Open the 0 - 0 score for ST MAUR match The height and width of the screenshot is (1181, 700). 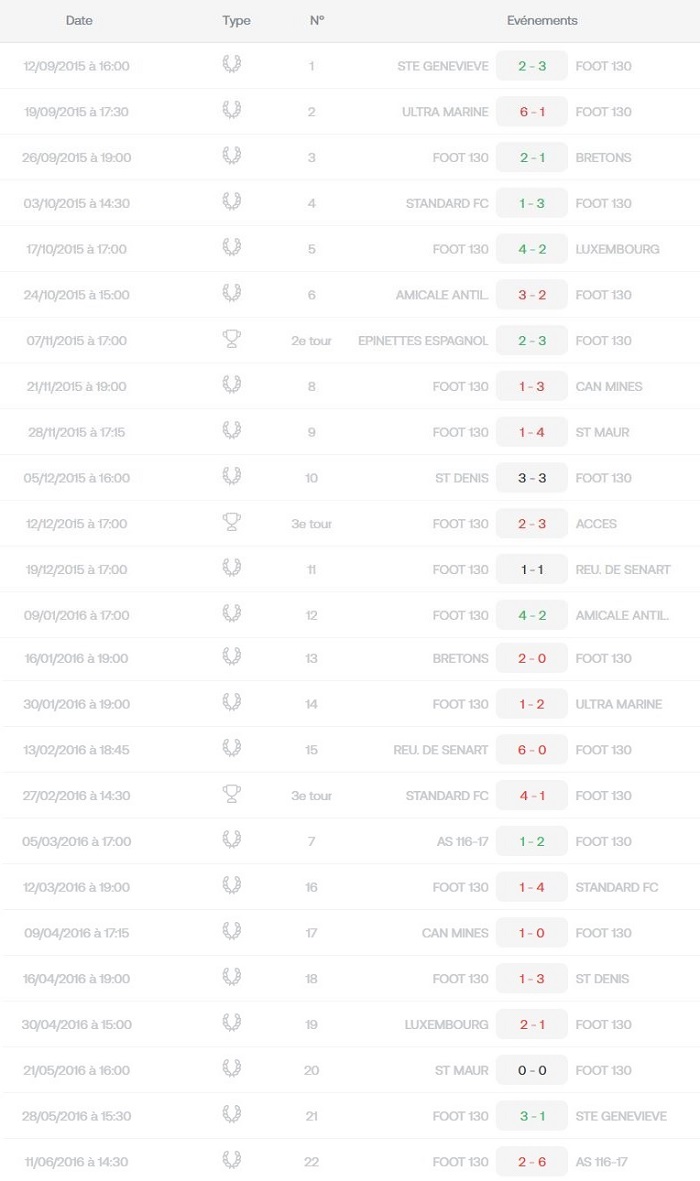coord(532,1070)
